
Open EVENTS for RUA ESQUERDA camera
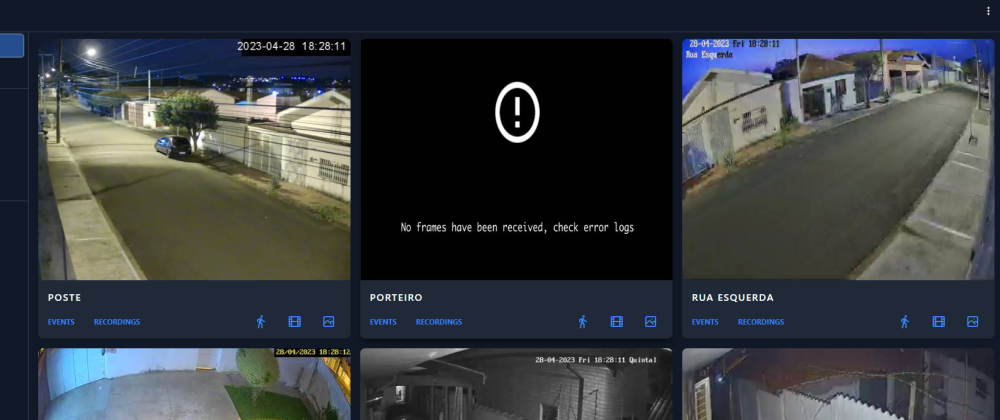click(705, 322)
